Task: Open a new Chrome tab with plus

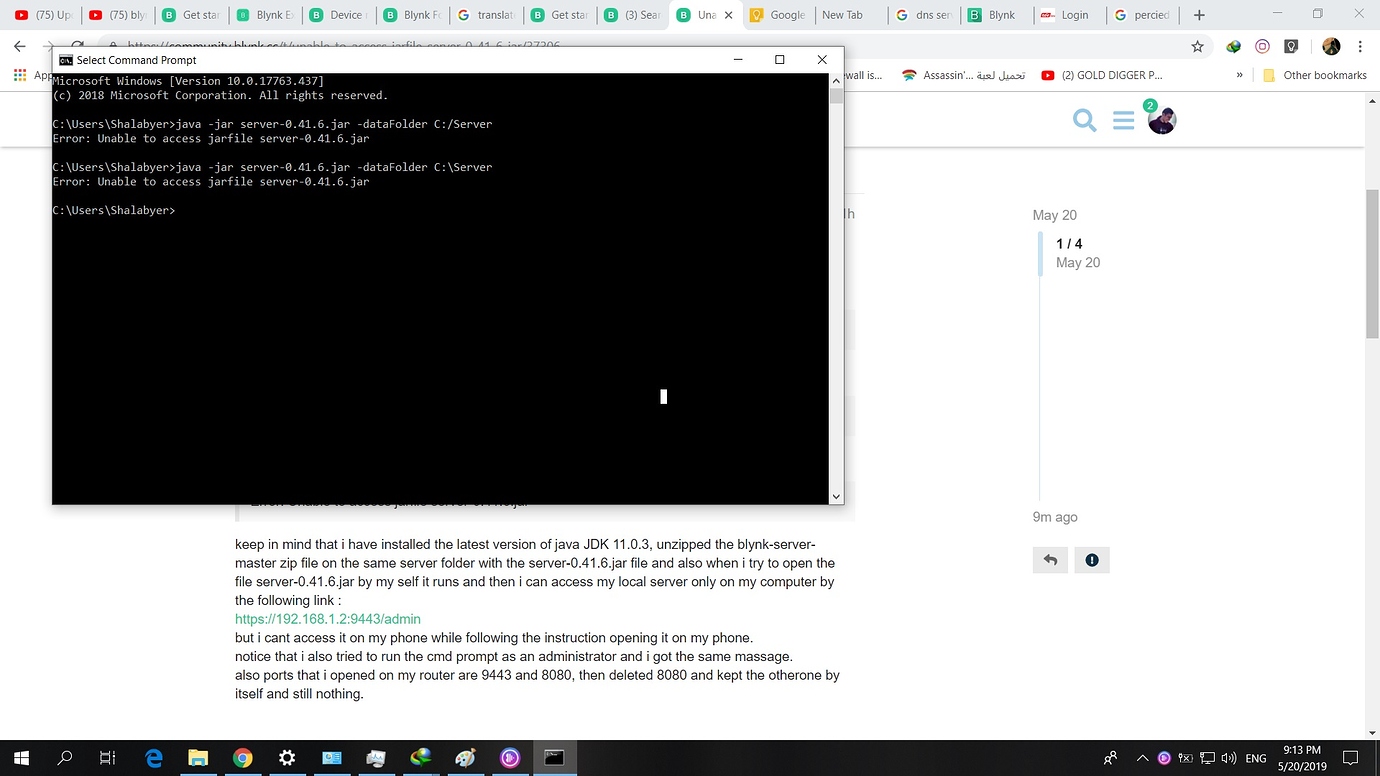Action: tap(1199, 15)
